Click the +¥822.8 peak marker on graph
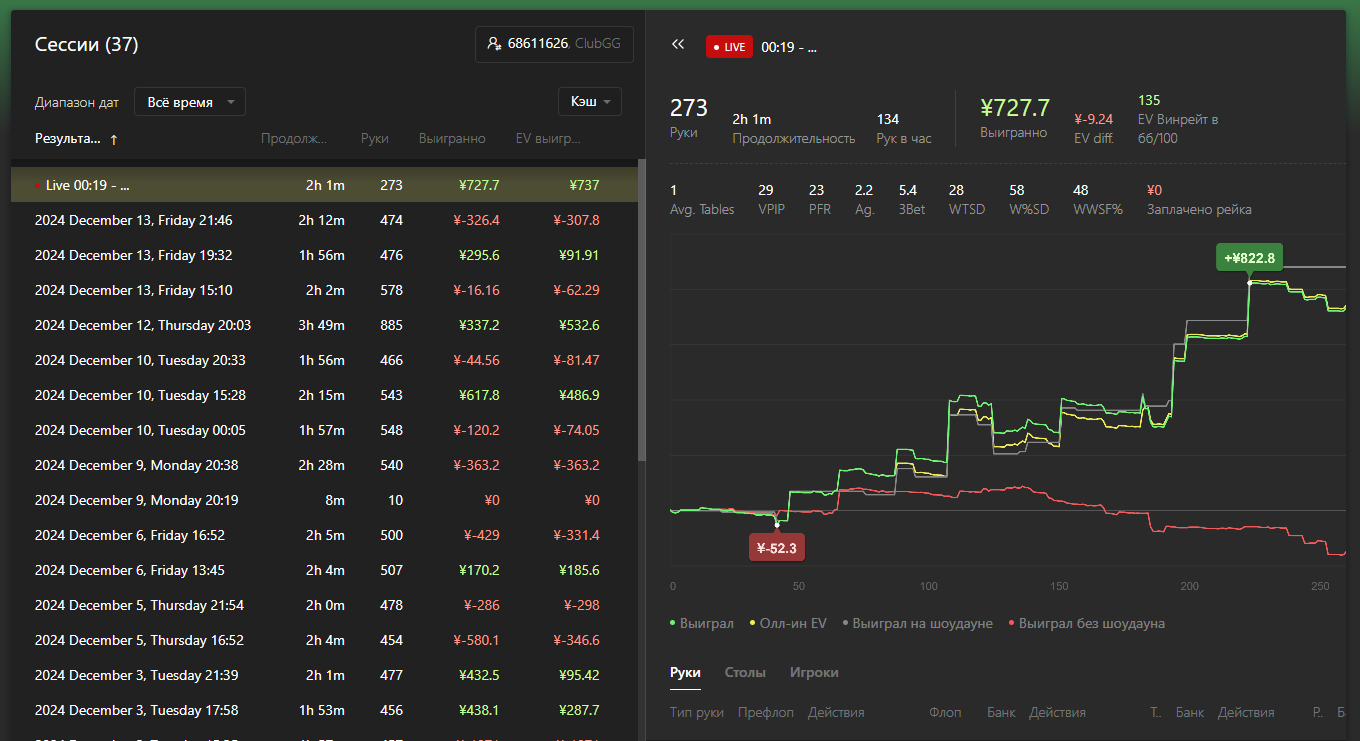Viewport: 1360px width, 741px height. click(x=1249, y=258)
